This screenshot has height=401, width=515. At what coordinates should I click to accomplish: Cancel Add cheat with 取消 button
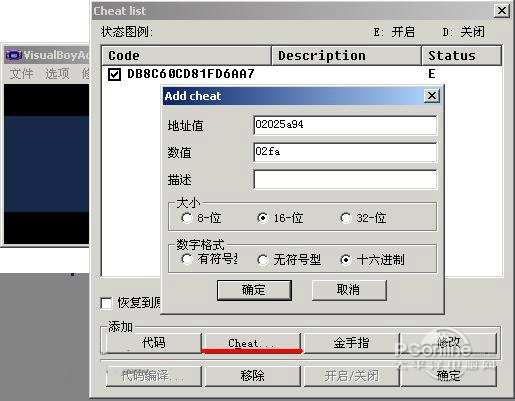[x=349, y=290]
